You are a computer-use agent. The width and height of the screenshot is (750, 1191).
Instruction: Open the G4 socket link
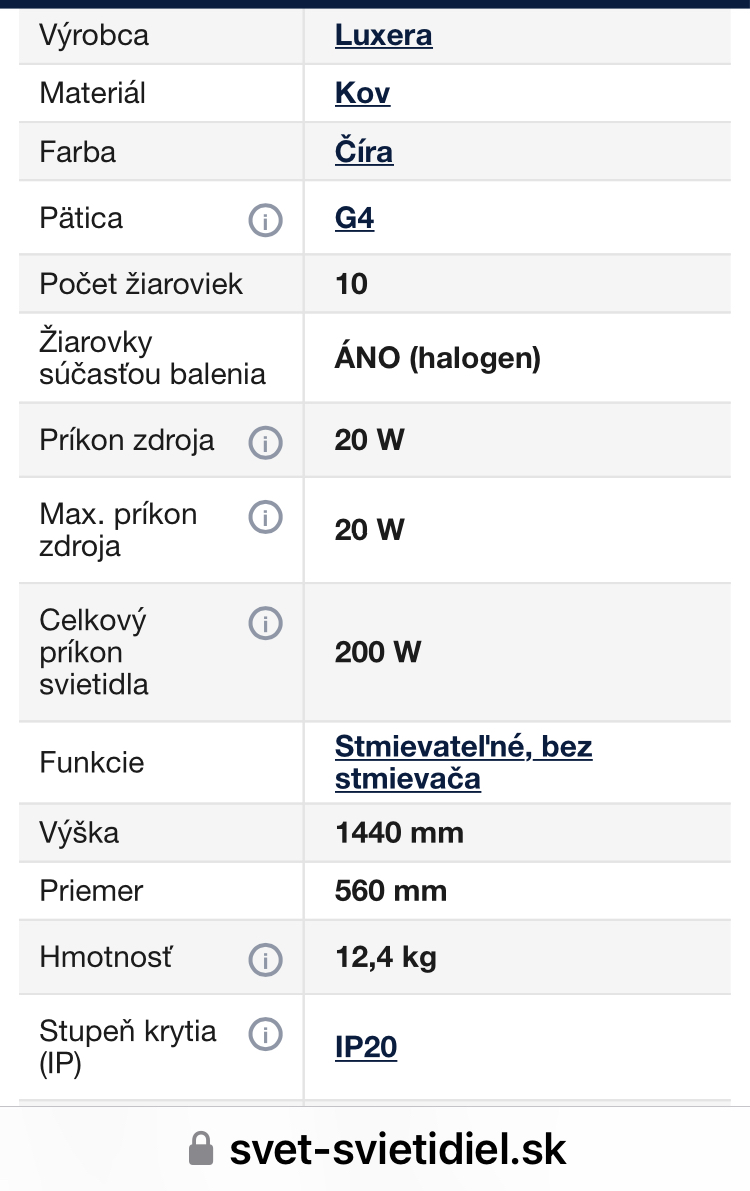354,218
